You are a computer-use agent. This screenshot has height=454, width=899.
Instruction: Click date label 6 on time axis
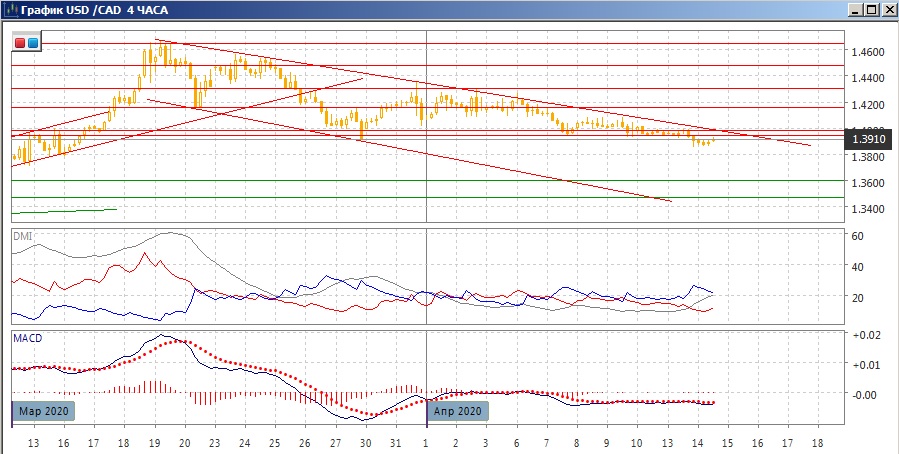click(517, 443)
